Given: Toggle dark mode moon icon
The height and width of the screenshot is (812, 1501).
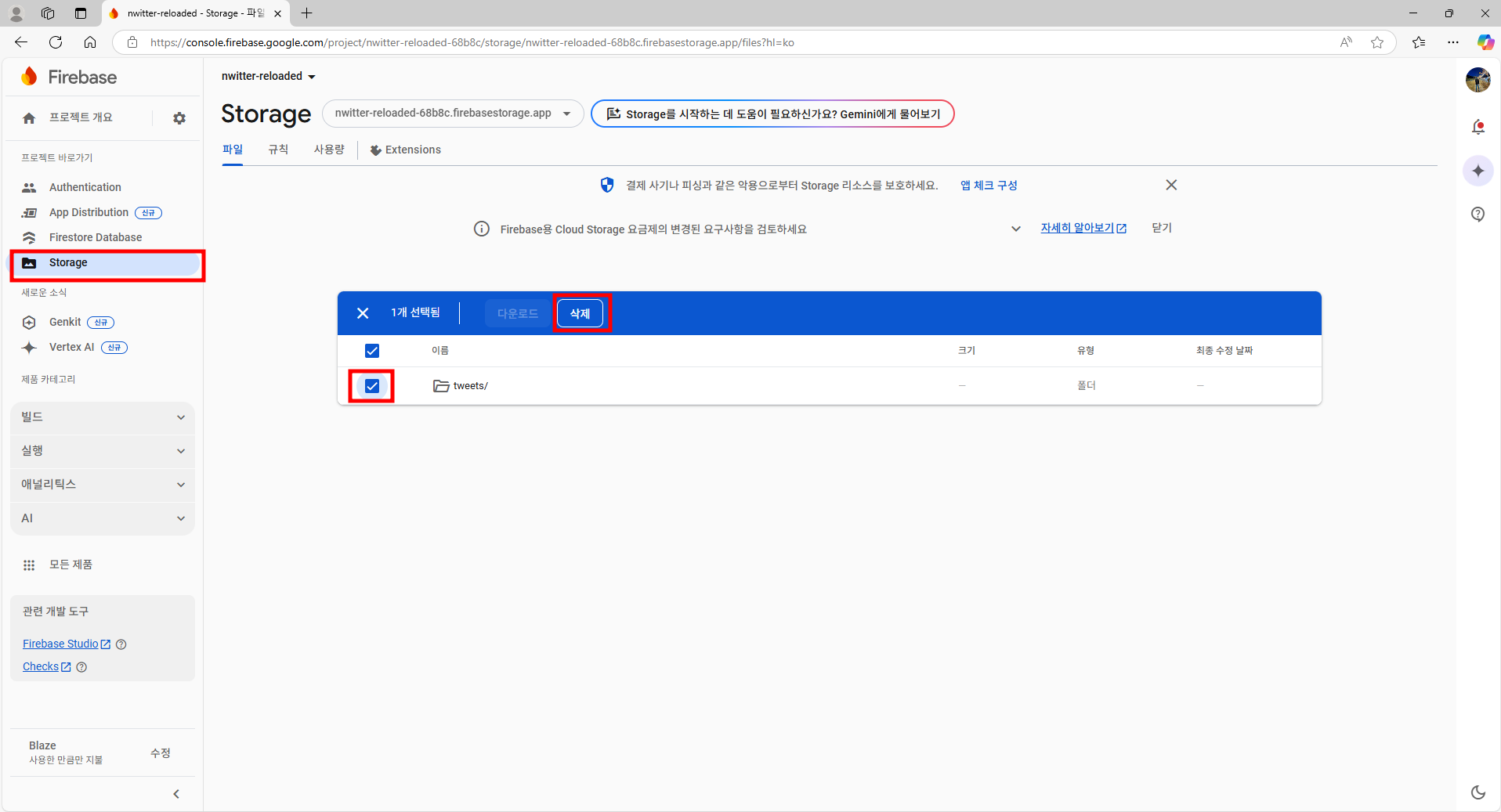Looking at the screenshot, I should click(x=1478, y=792).
